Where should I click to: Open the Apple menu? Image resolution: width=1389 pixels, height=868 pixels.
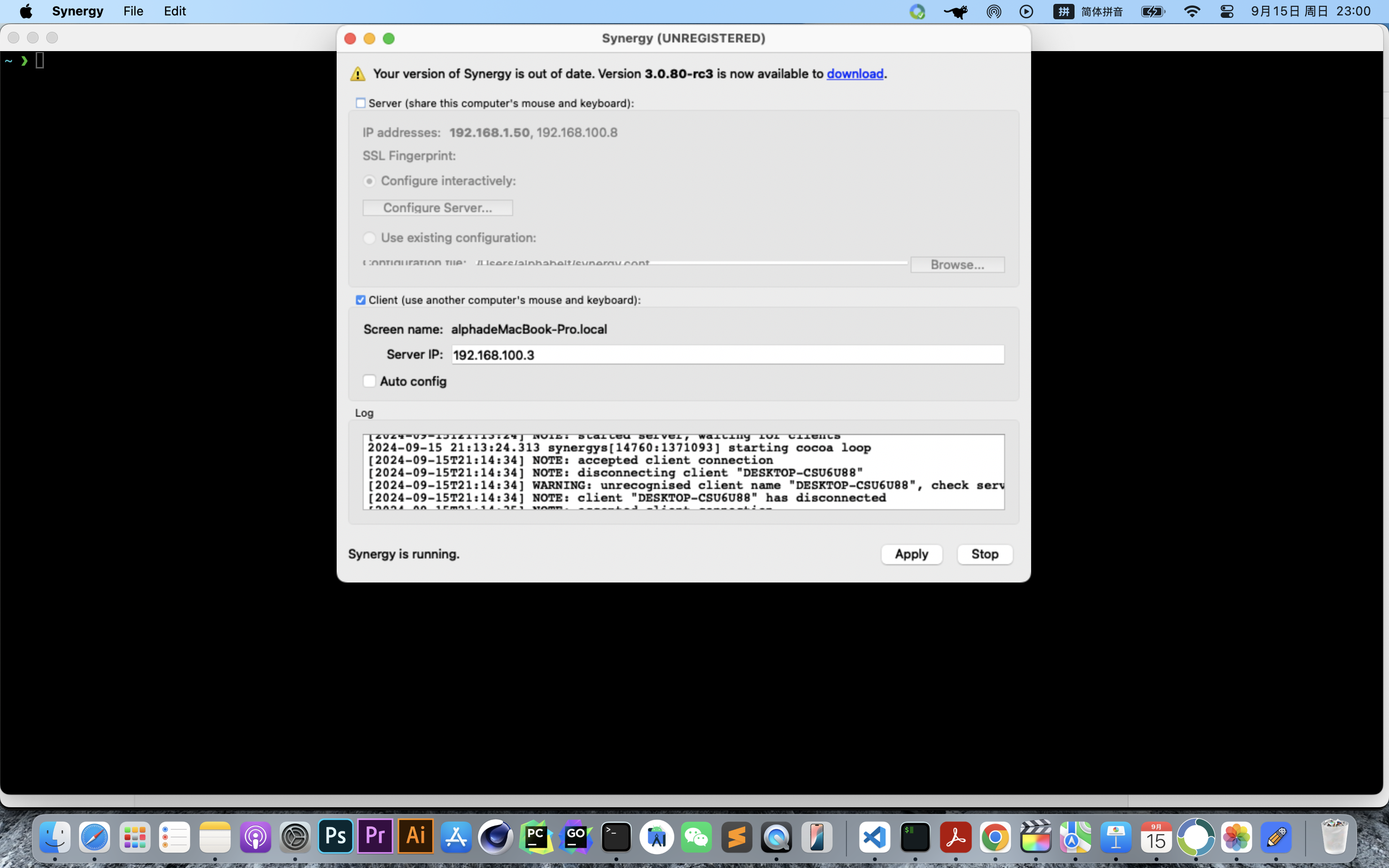[x=26, y=12]
